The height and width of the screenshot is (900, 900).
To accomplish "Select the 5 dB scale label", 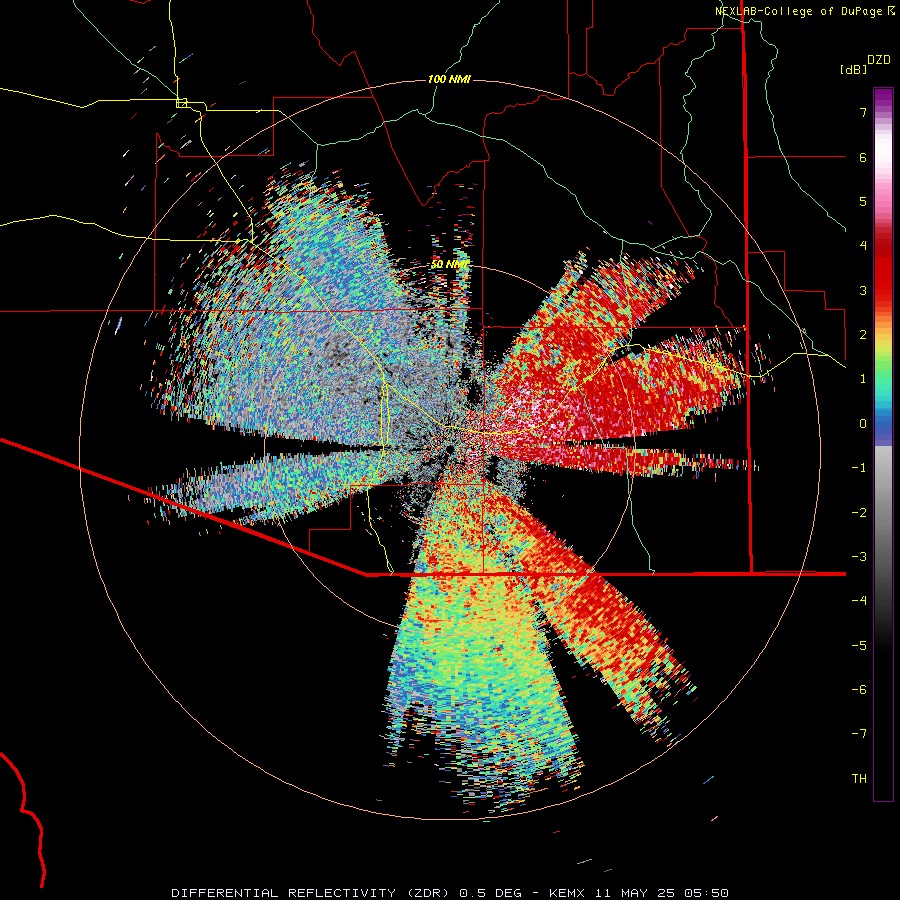I will (x=863, y=201).
